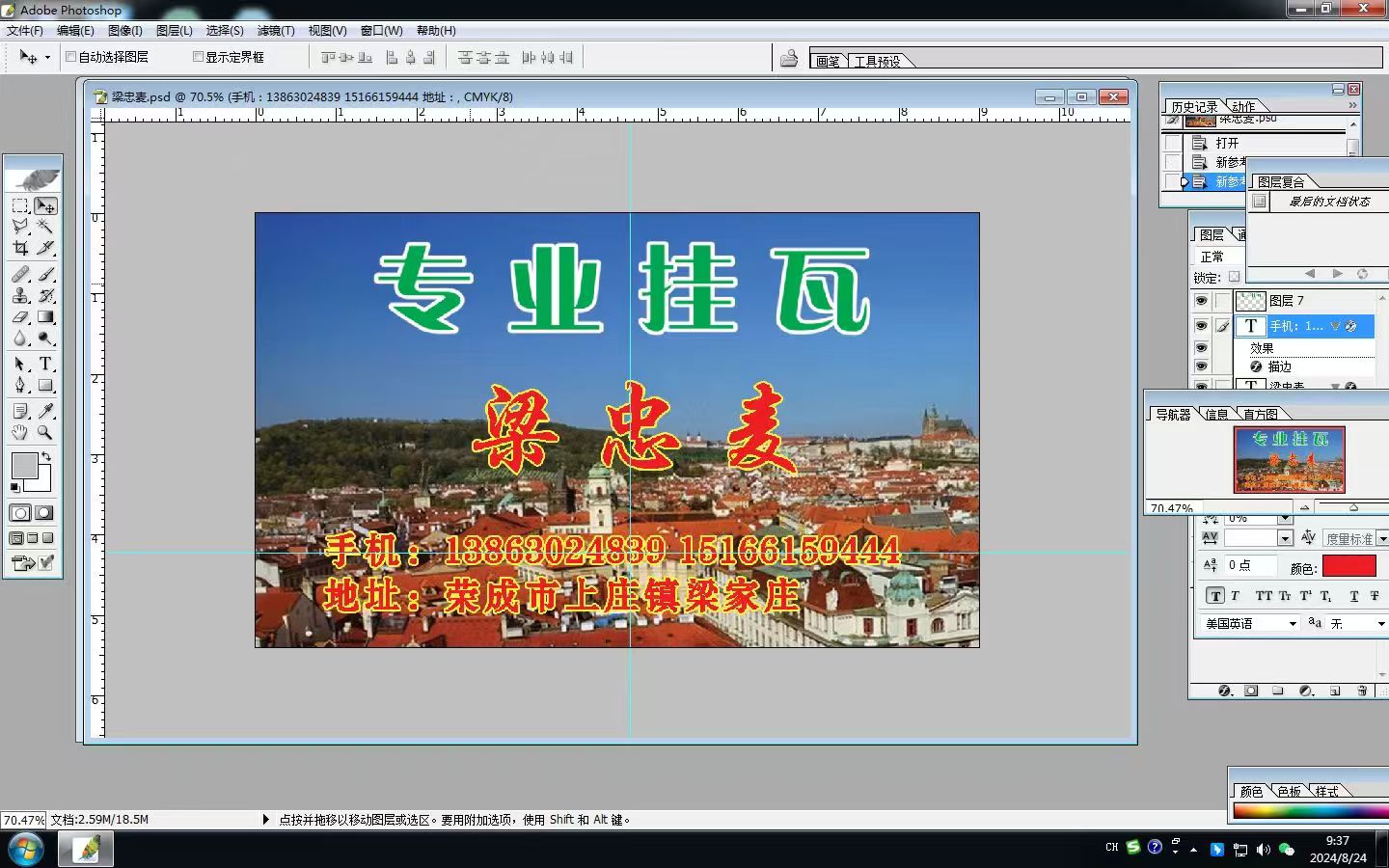Select the Magic Wand tool
Viewport: 1389px width, 868px height.
click(x=45, y=227)
